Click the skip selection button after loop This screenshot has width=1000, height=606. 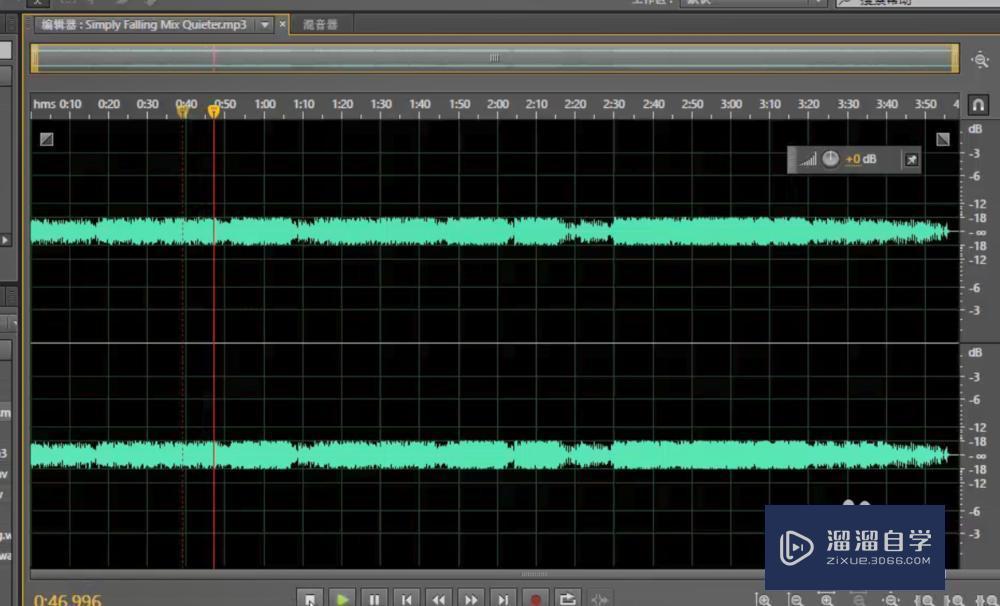click(x=599, y=599)
